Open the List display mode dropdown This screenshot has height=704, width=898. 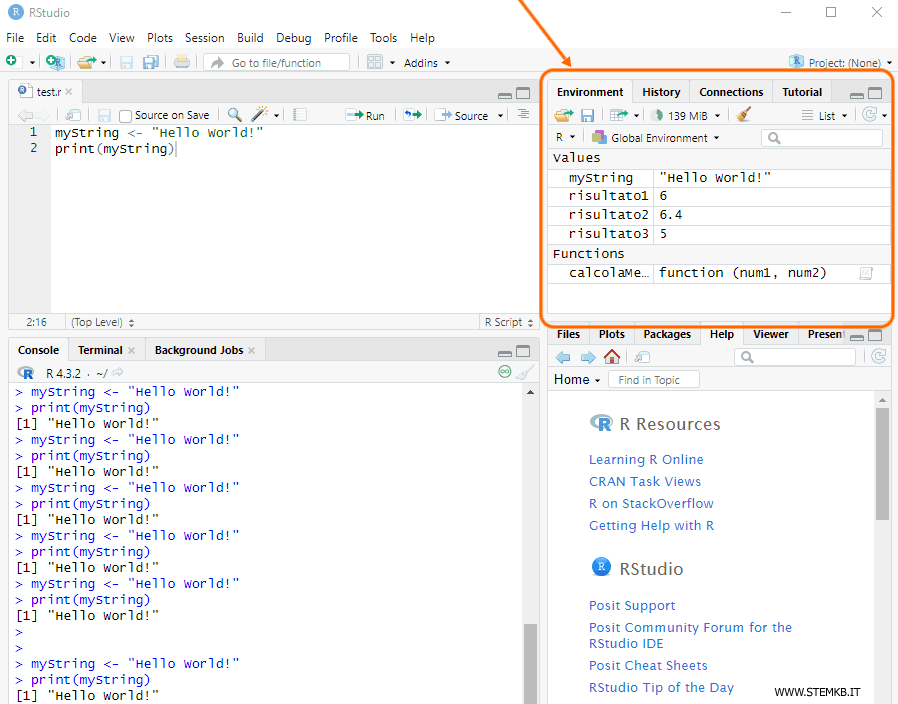coord(827,115)
